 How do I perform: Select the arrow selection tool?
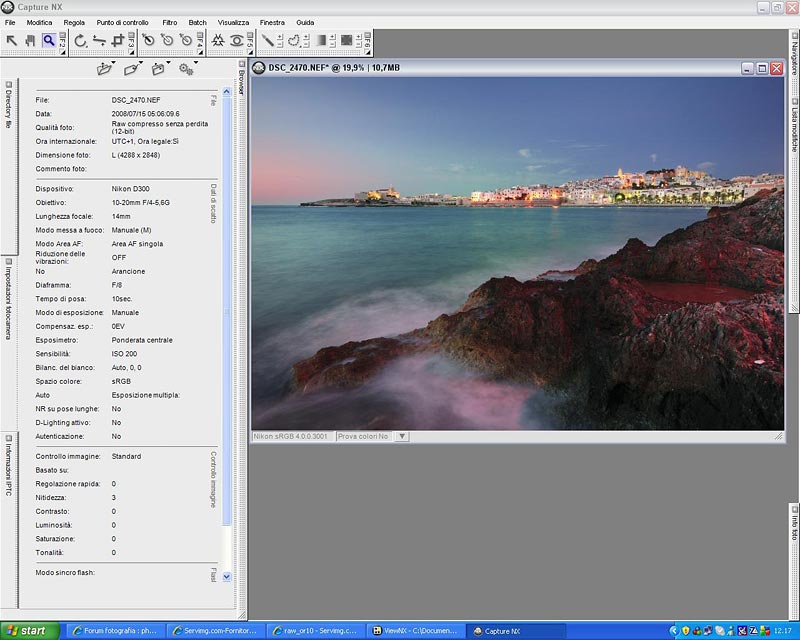[x=12, y=41]
